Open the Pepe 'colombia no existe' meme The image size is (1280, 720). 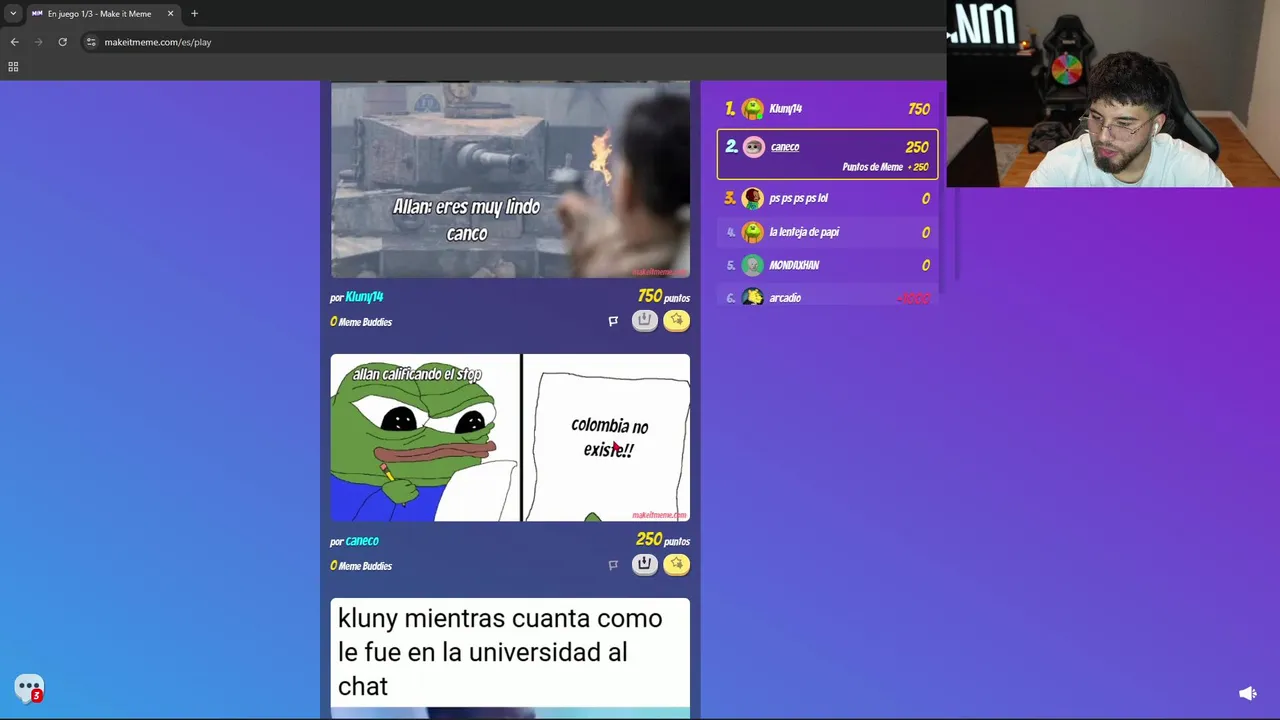tap(510, 438)
